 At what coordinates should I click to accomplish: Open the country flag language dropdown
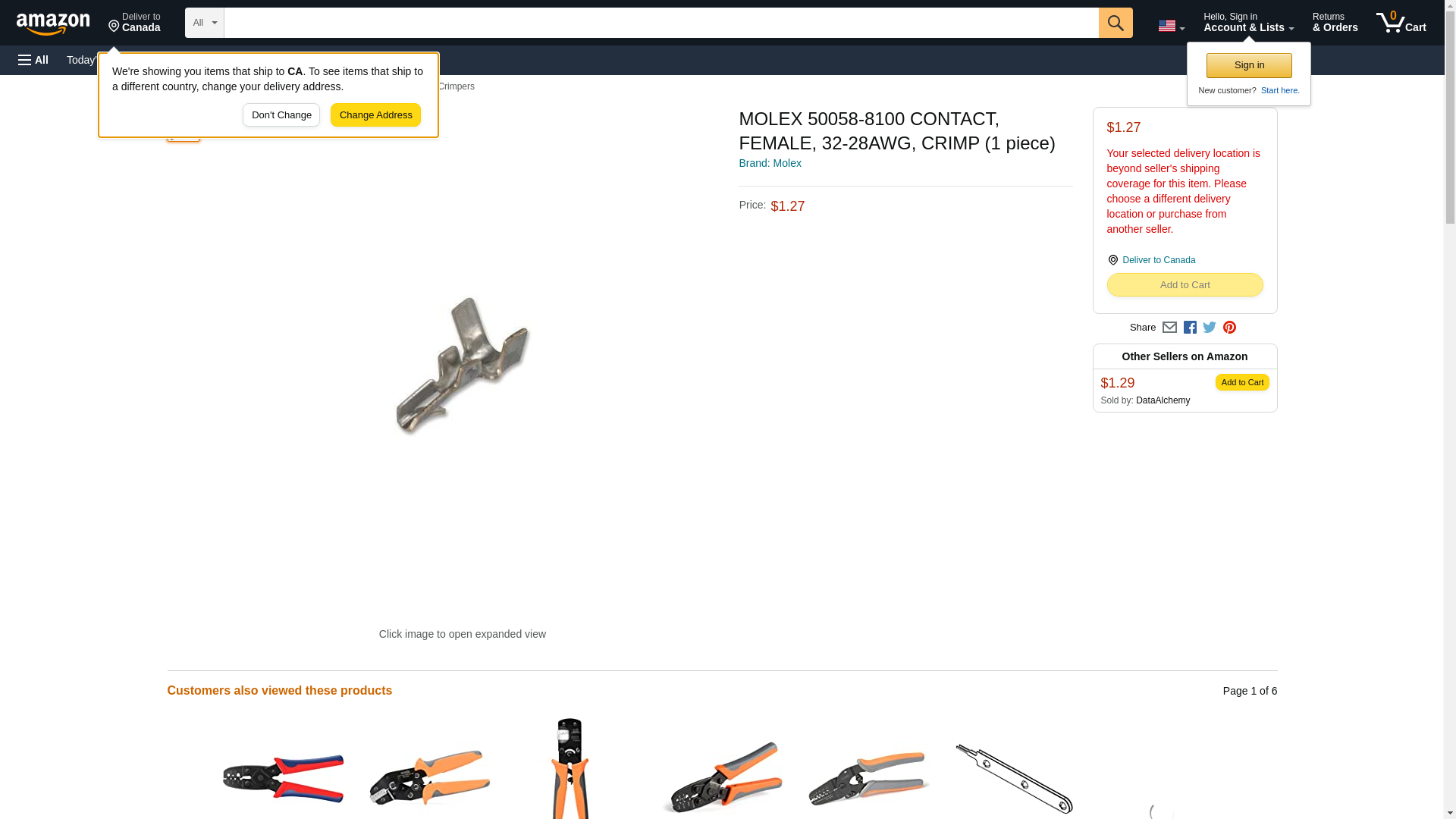tap(1171, 26)
